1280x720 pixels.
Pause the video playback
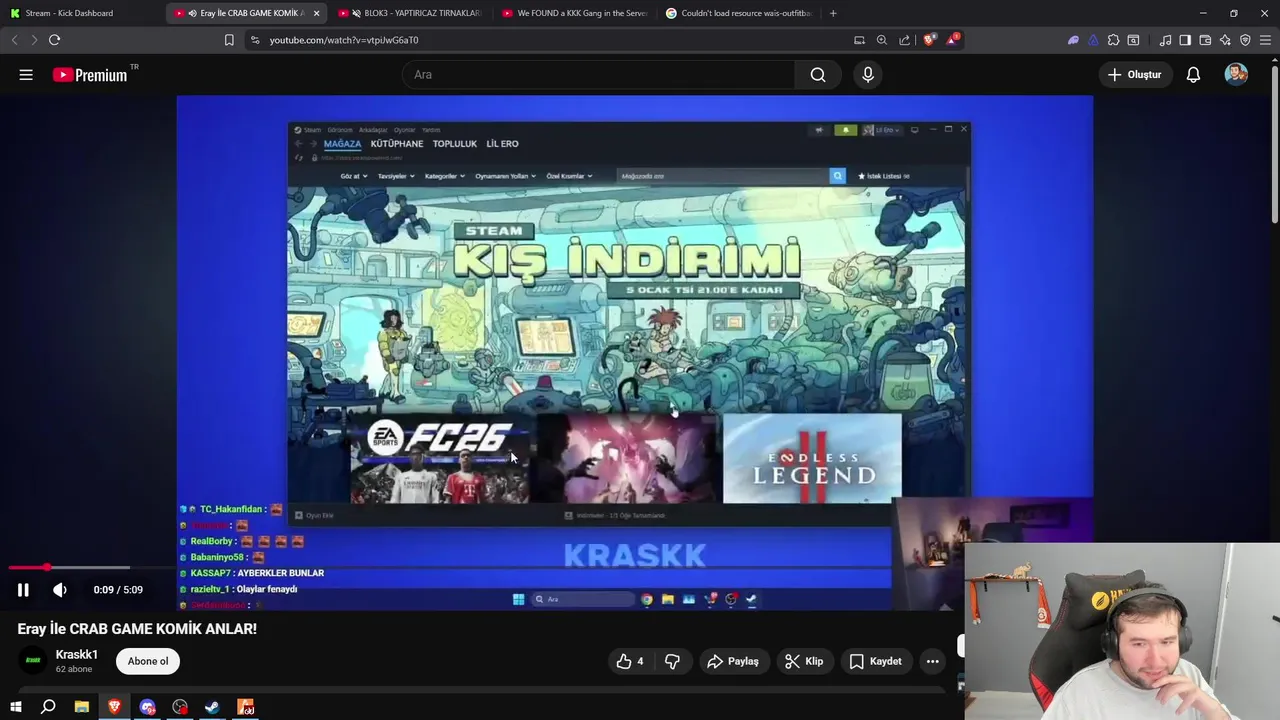coord(23,590)
